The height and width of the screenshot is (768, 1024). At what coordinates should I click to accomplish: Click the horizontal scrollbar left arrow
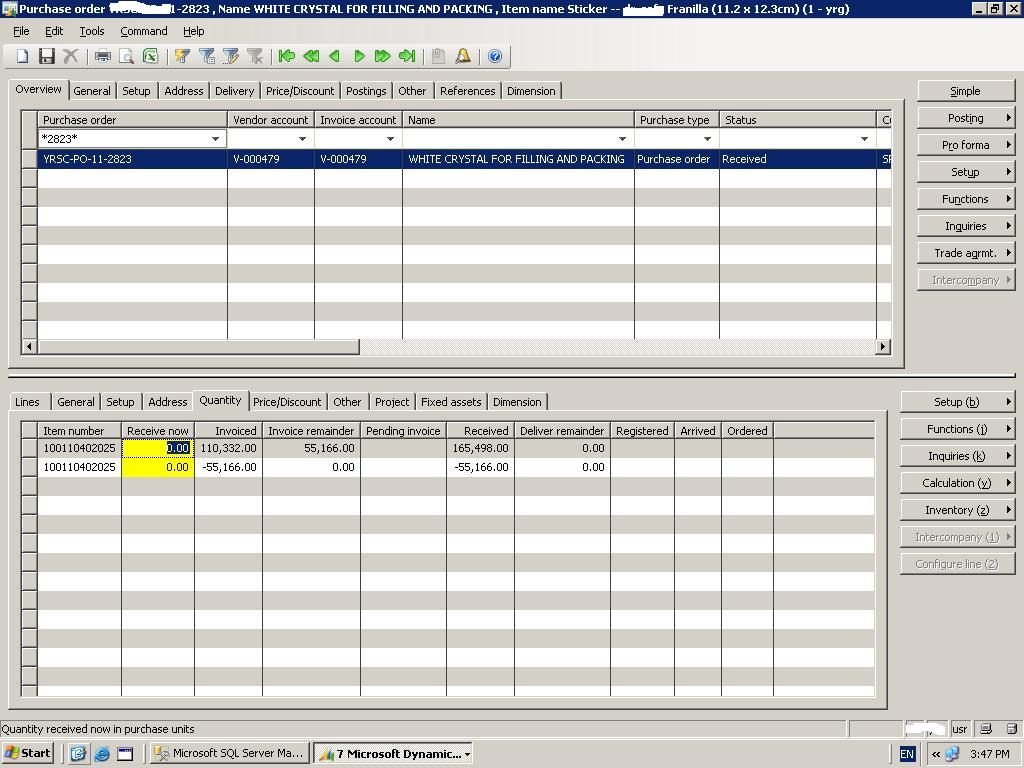[29, 347]
